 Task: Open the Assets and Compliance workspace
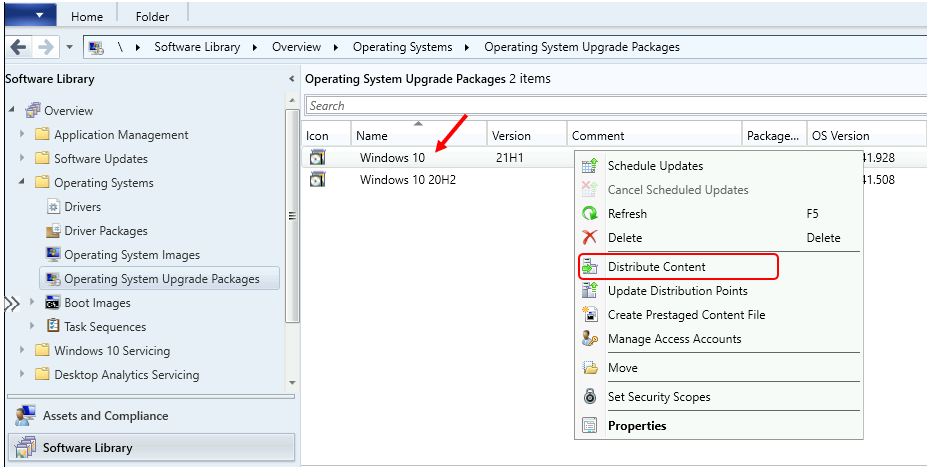tap(105, 416)
